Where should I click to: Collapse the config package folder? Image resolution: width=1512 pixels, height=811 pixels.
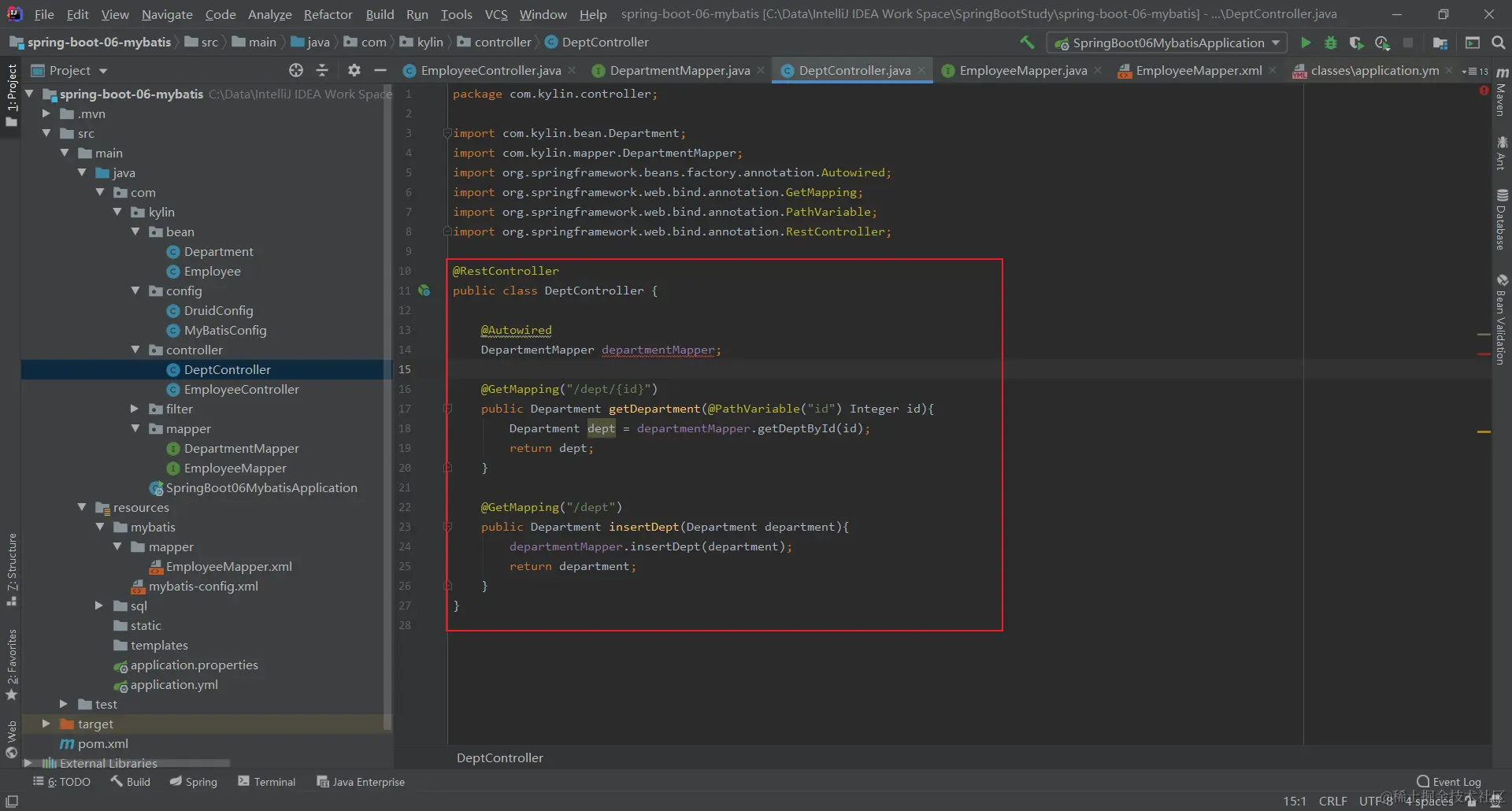[135, 291]
